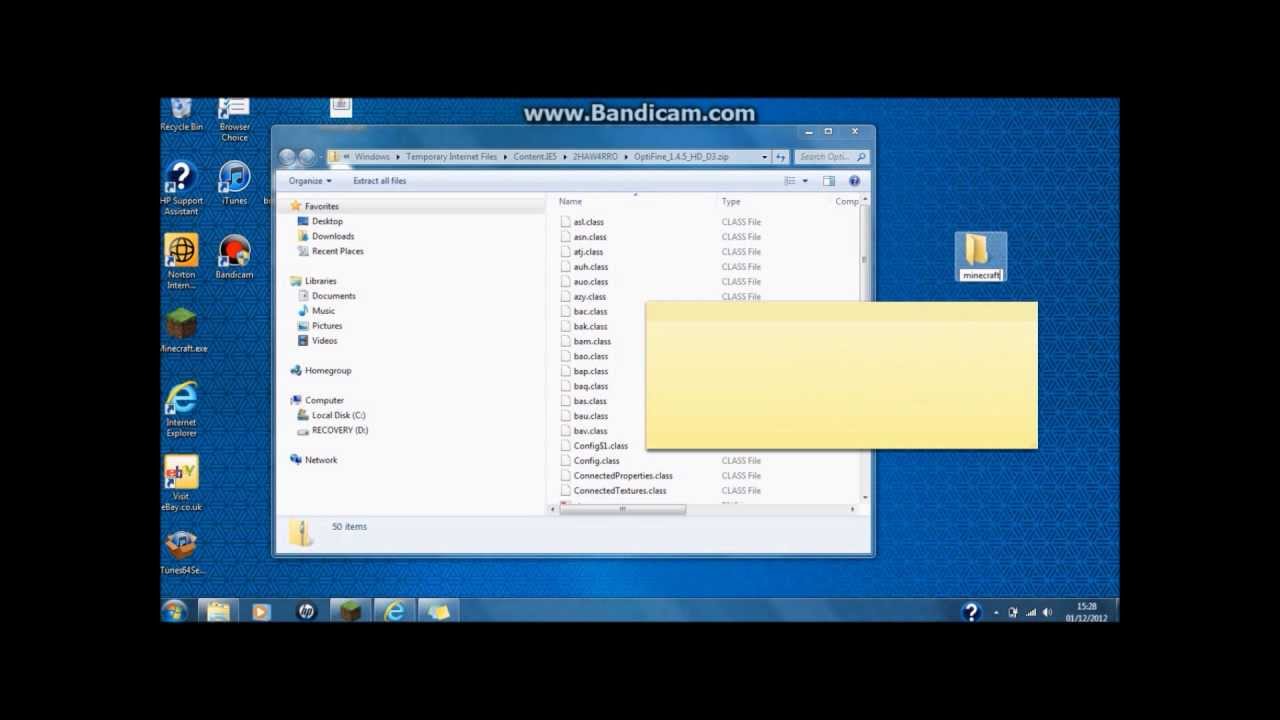Image resolution: width=1280 pixels, height=720 pixels.
Task: Click the open folder taskbar button
Action: tap(438, 611)
